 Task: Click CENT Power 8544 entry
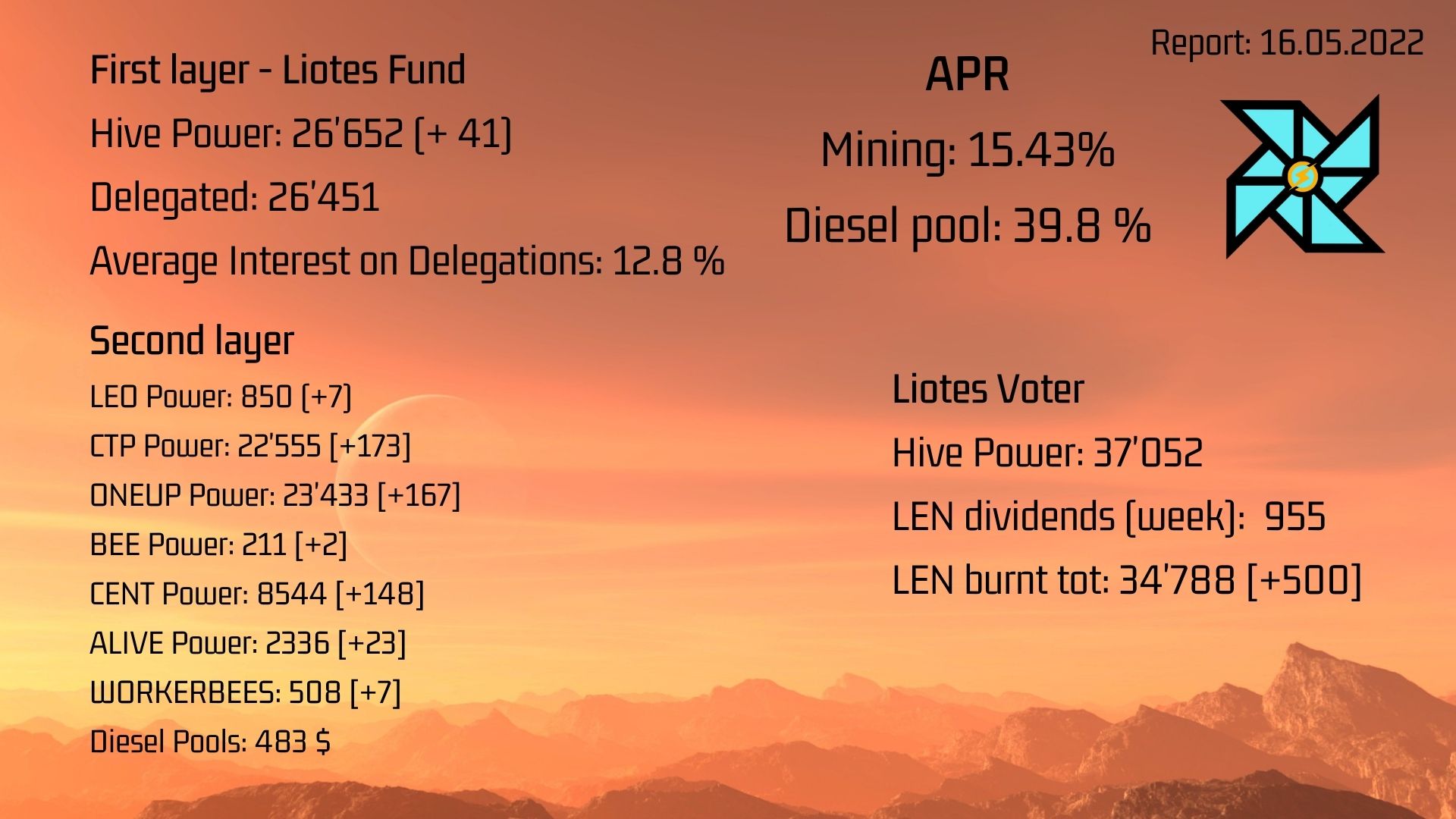point(257,594)
